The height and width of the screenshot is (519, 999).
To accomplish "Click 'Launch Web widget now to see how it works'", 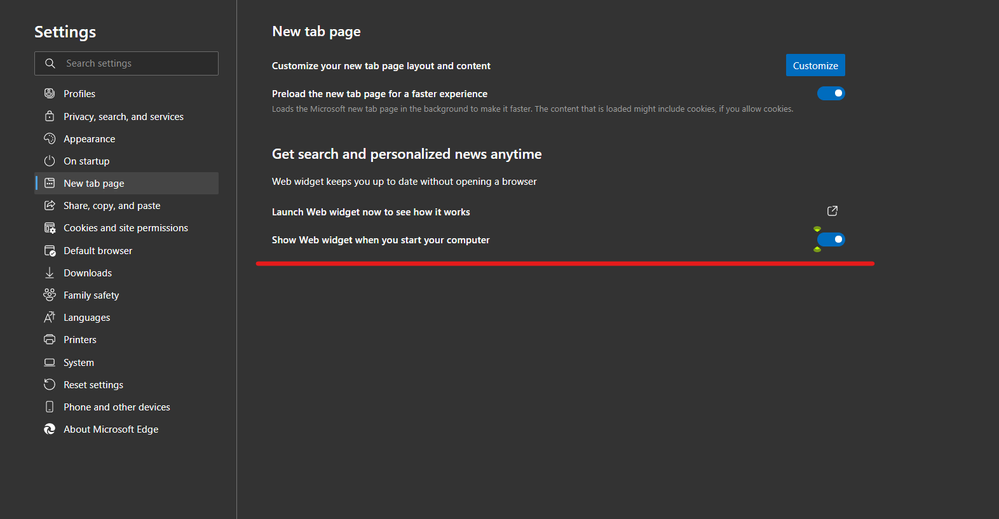I will [371, 212].
